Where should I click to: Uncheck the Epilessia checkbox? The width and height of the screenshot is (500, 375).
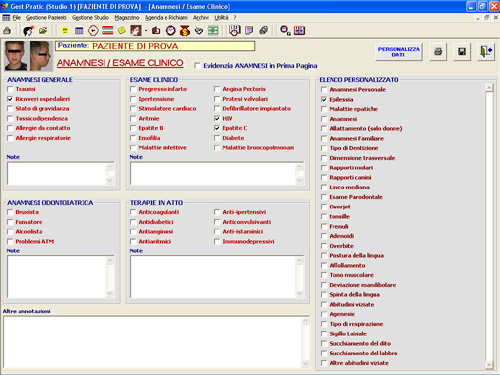324,99
